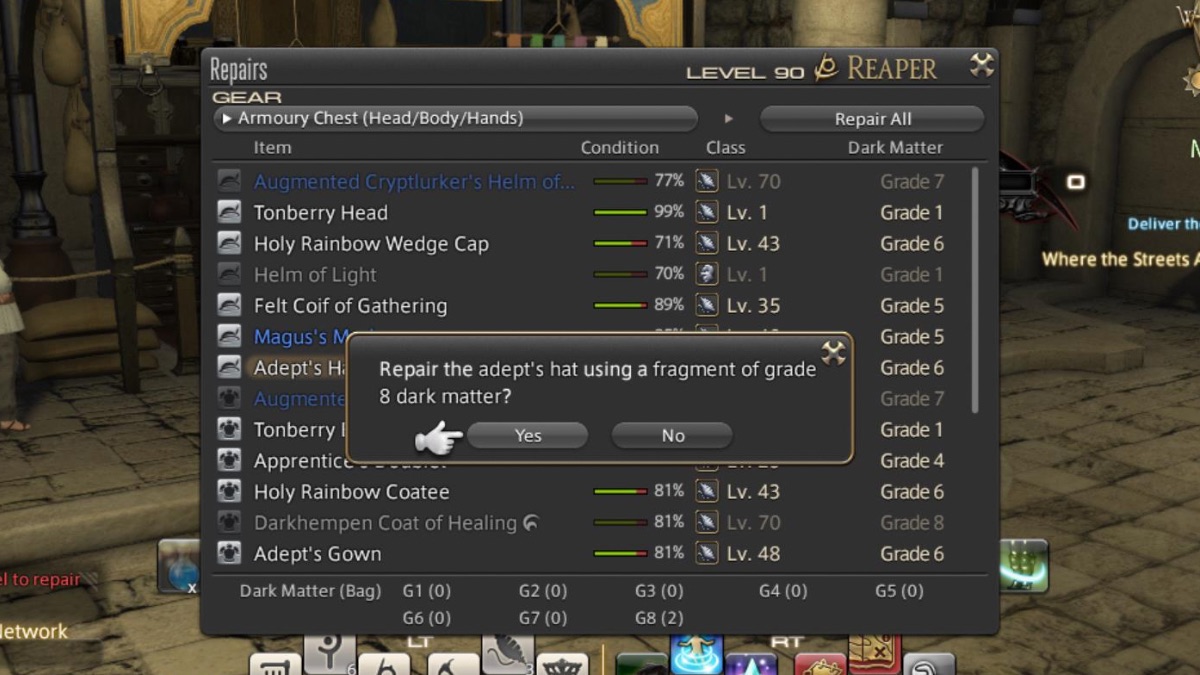Click the Helm of Light class icon

point(707,274)
